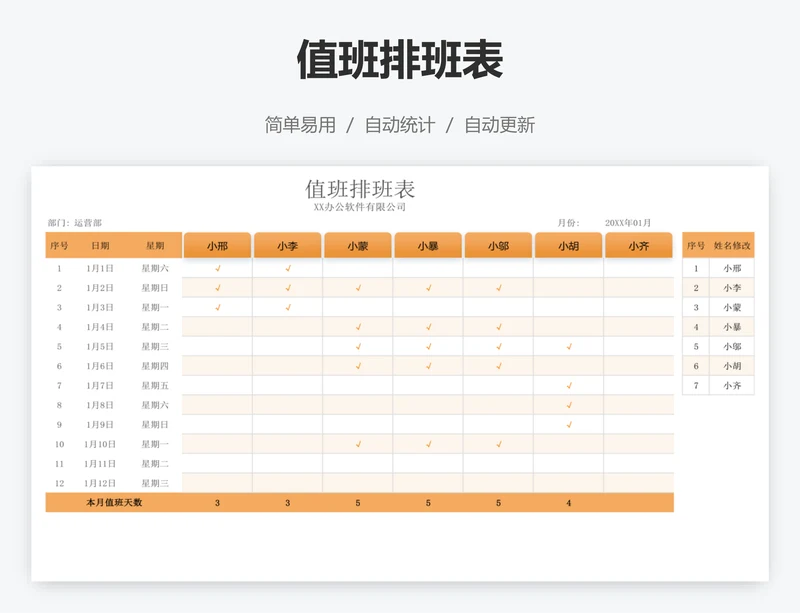This screenshot has width=800, height=613.
Task: Select the 小暴 checkmark on 1月4日 row
Action: pos(429,327)
